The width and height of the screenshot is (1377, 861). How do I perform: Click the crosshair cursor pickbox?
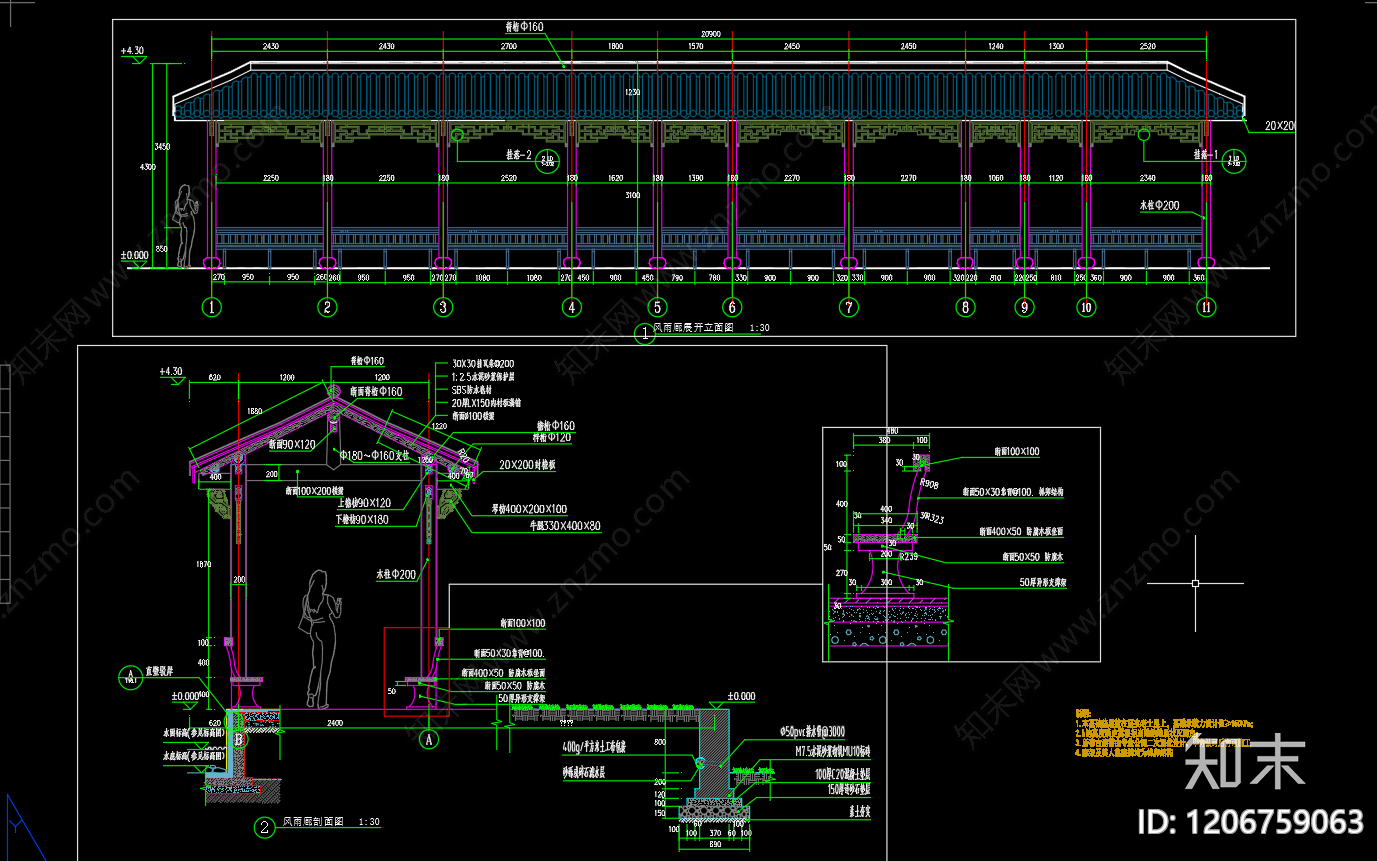coord(1195,582)
